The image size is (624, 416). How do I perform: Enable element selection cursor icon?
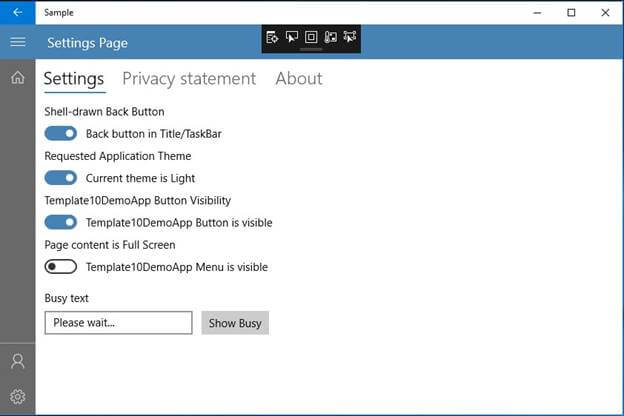pos(292,37)
